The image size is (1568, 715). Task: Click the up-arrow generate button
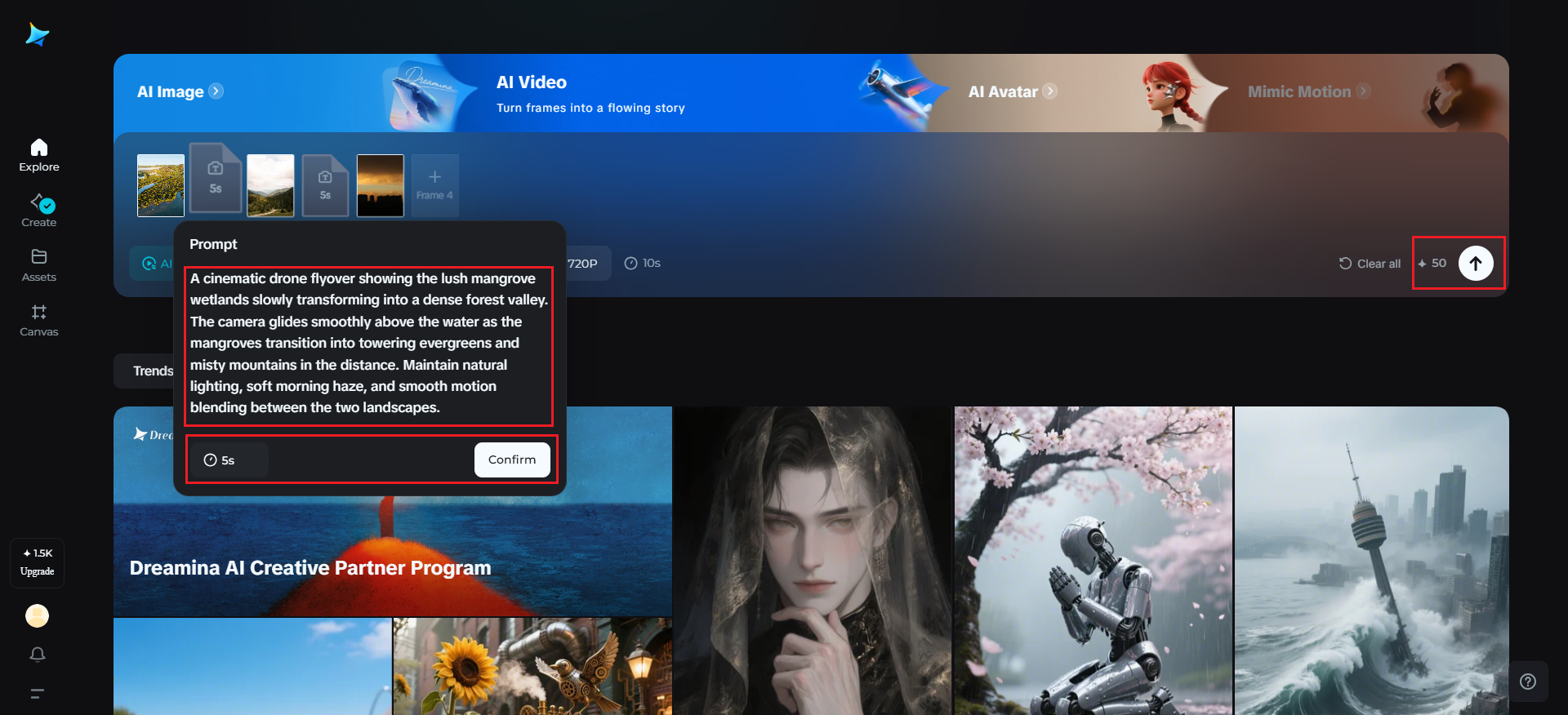[1476, 263]
